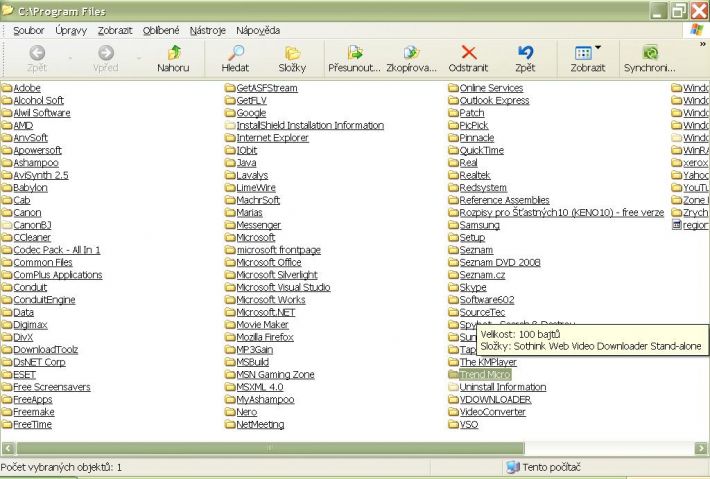Select the Skype folder icon

[453, 287]
